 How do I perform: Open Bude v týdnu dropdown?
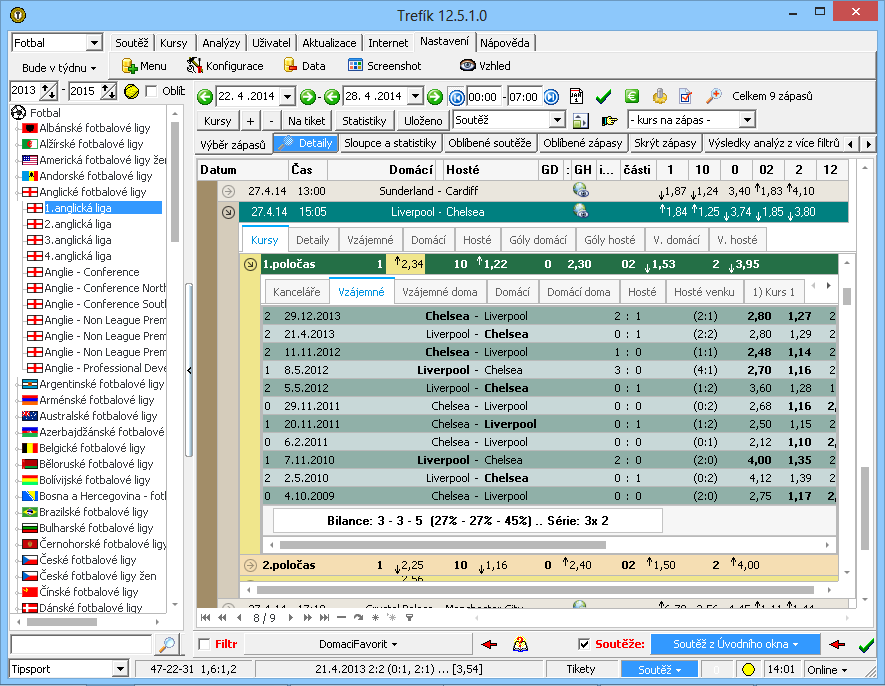point(59,68)
